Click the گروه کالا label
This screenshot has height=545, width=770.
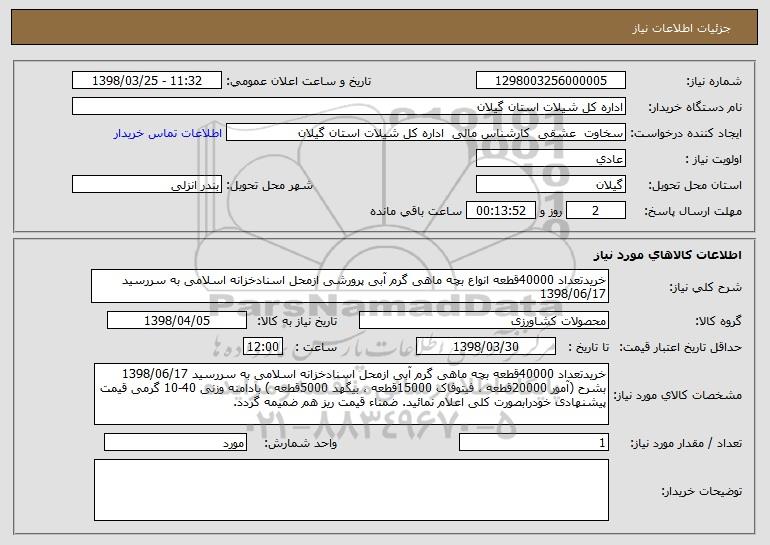[718, 321]
